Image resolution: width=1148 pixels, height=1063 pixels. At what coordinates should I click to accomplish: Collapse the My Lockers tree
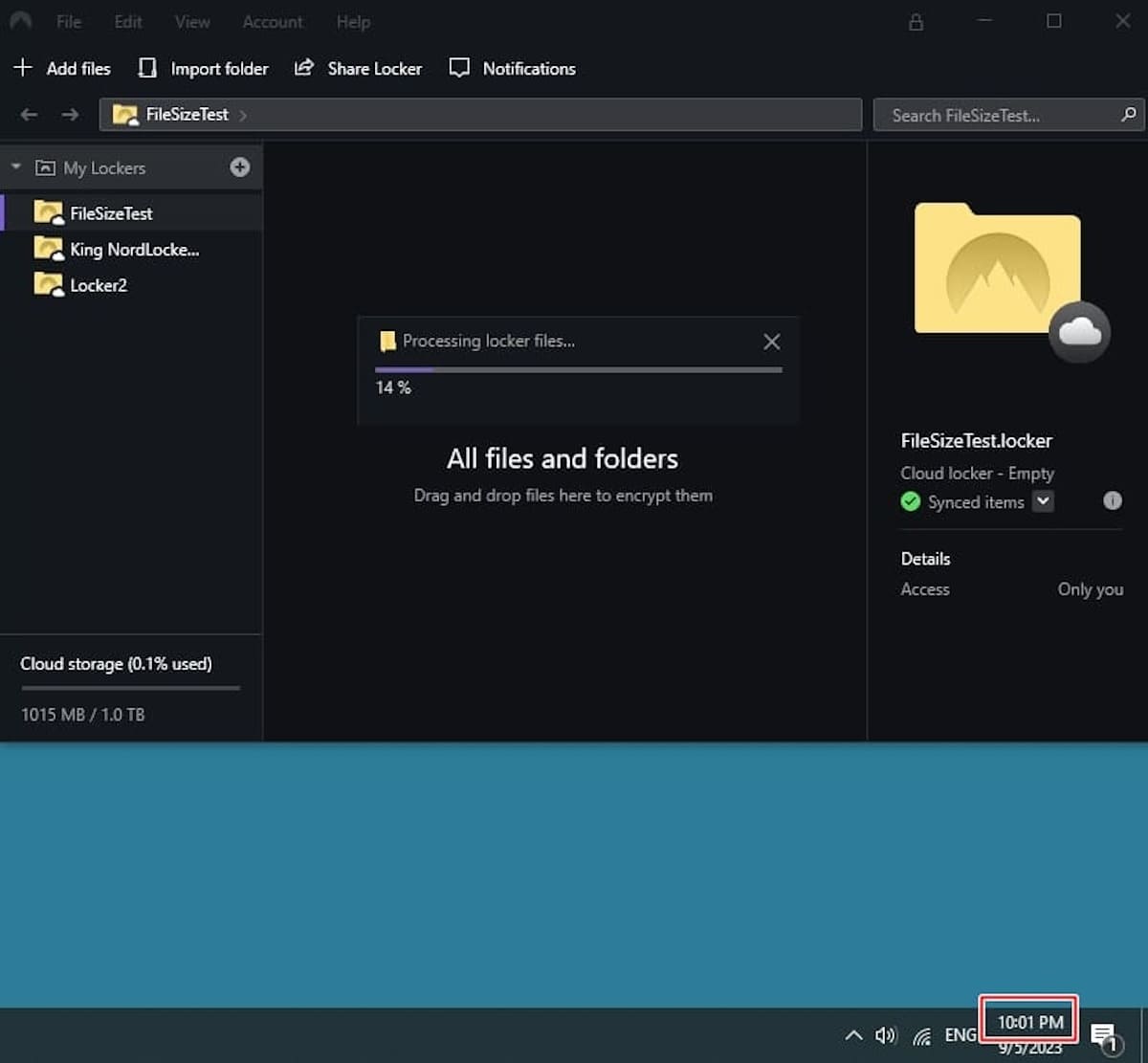[16, 167]
